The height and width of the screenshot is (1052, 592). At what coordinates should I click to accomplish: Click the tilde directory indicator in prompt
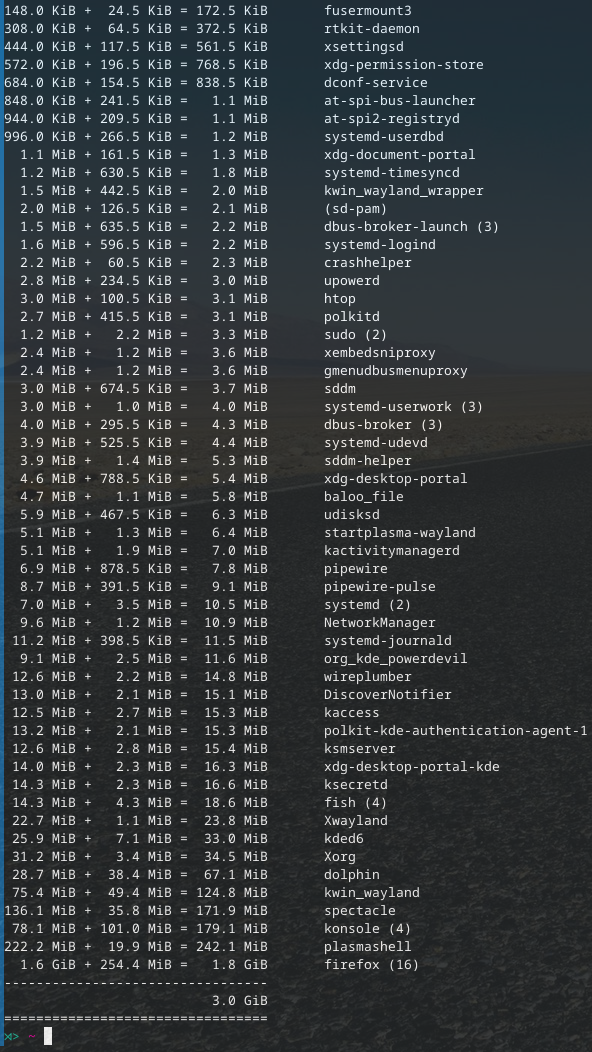click(x=32, y=1037)
